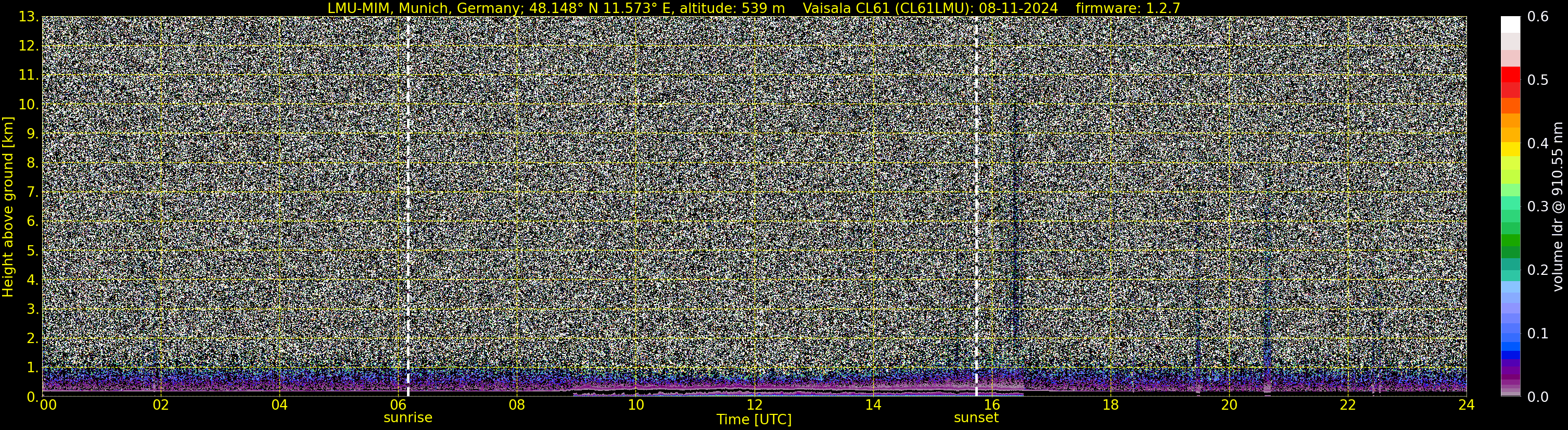Click the height axis tick label '11.'
This screenshot has width=1568, height=430.
29,75
